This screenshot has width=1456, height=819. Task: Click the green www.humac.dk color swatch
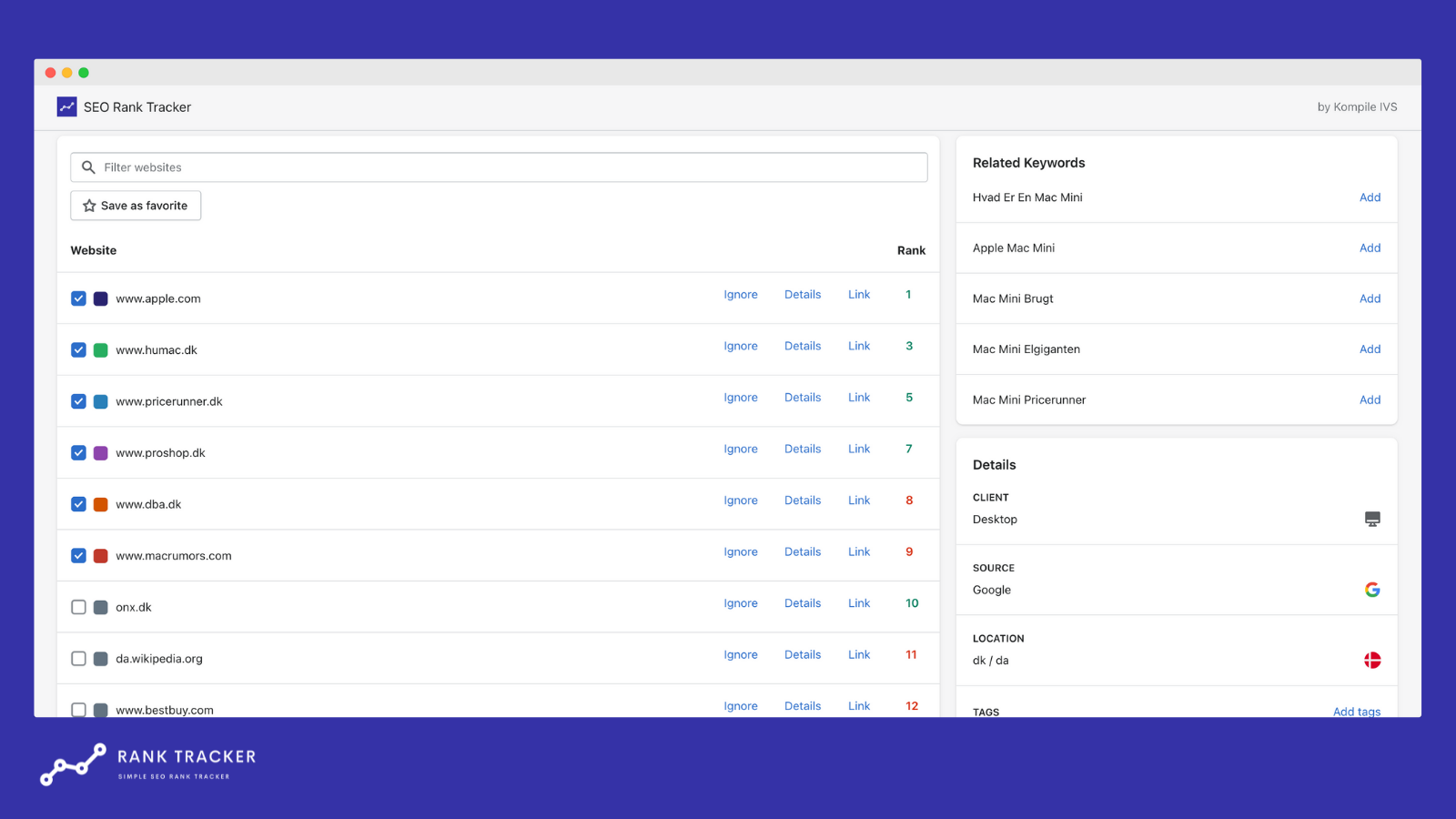tap(101, 350)
